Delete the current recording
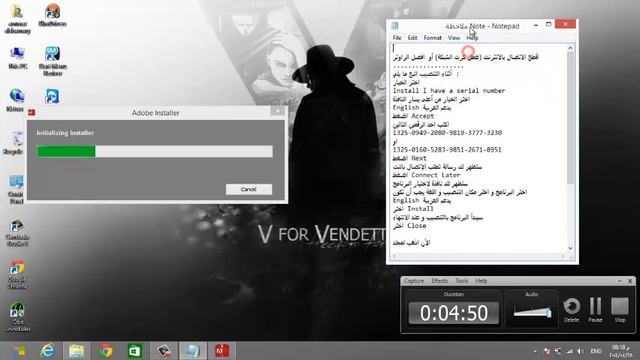Viewport: 640px width, 360px height. [x=571, y=309]
